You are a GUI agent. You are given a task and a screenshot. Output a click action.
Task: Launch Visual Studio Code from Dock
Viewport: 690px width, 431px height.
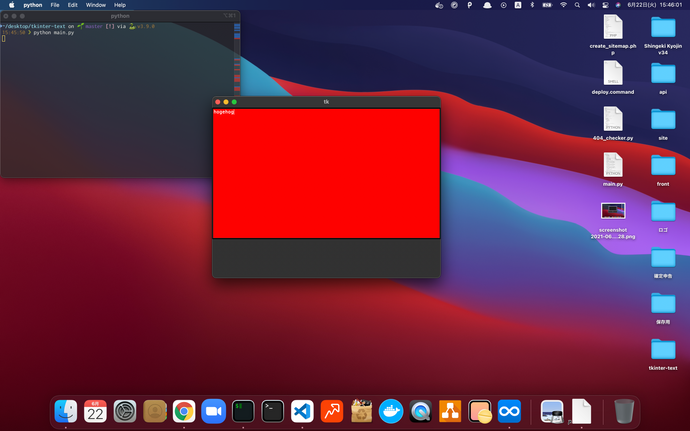(x=302, y=411)
